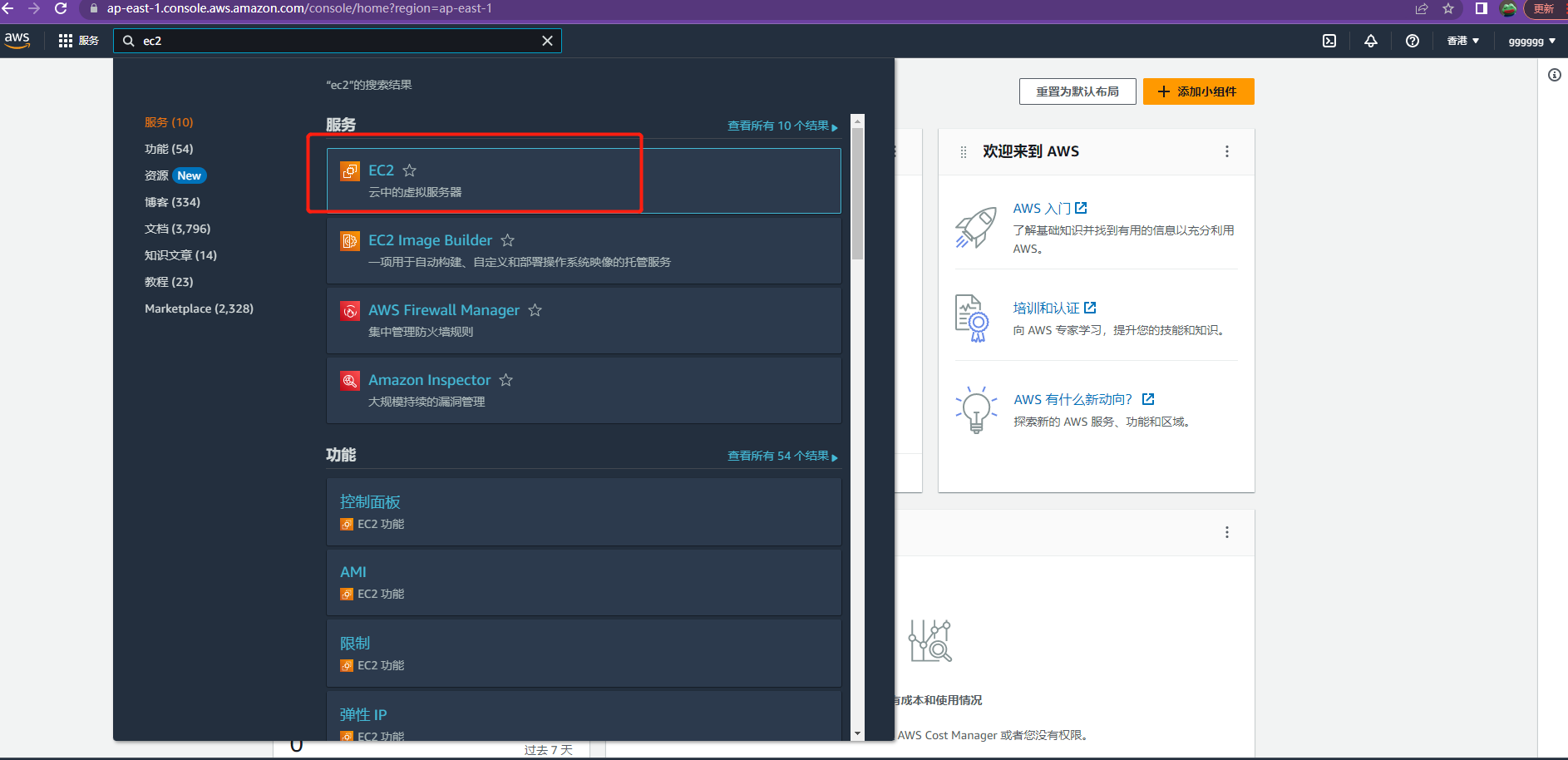Screen dimensions: 1568x760
Task: Click 重置为默认布局 button
Action: coord(1077,91)
